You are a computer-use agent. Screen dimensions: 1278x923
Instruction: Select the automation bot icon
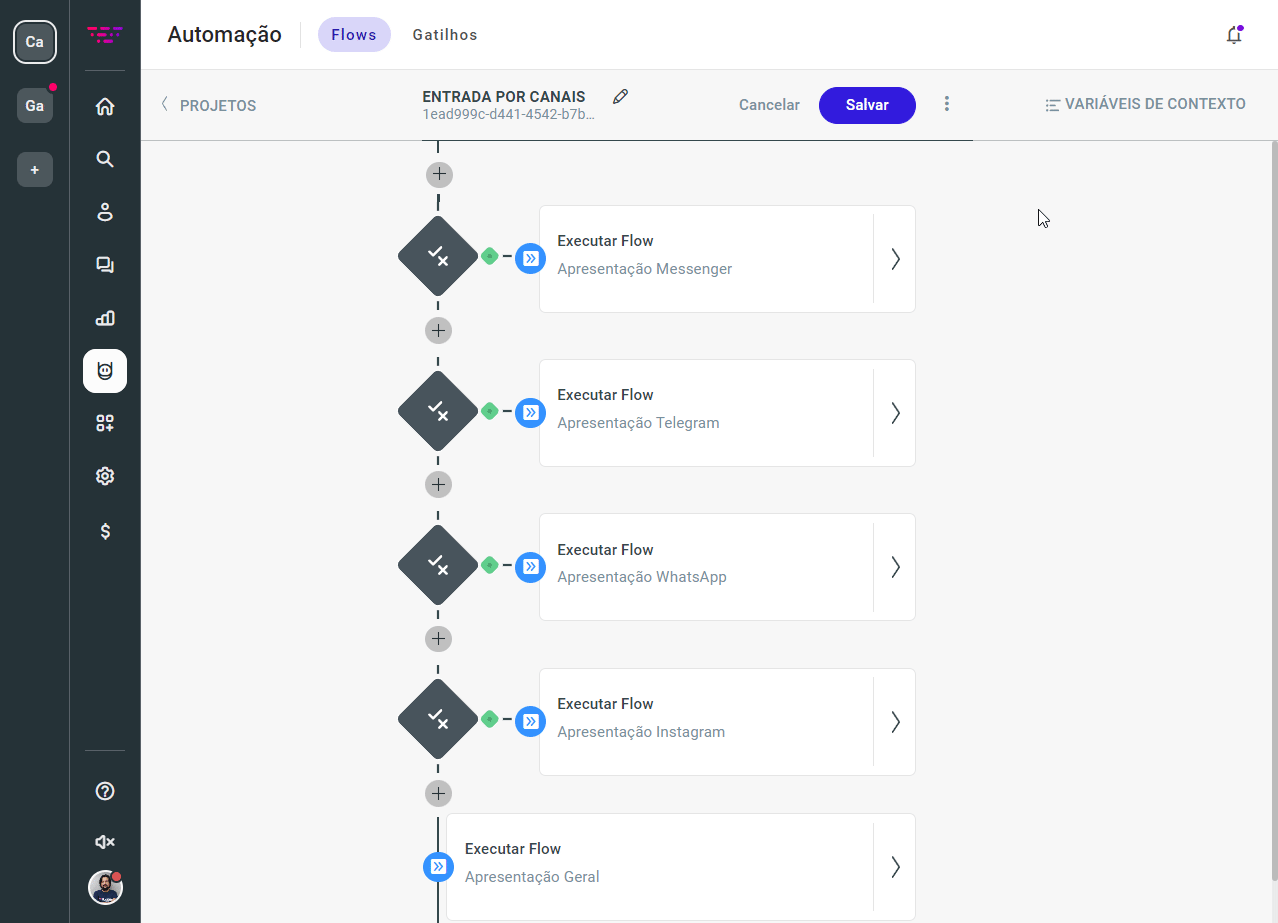[x=105, y=371]
